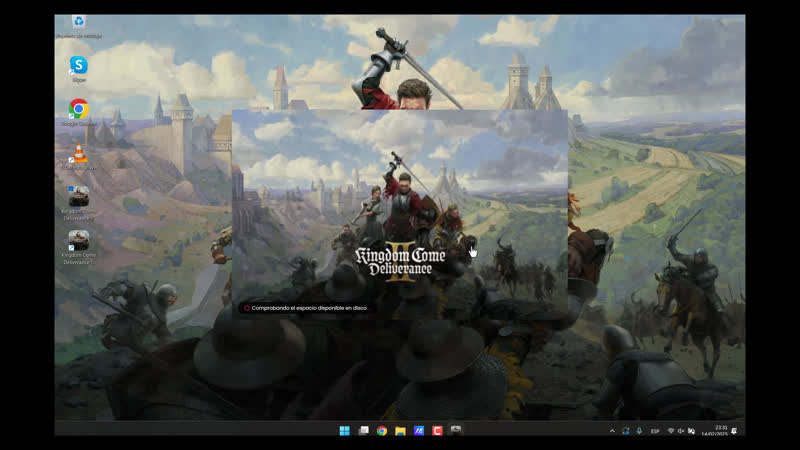Show hidden system tray icons chevron

tap(612, 431)
